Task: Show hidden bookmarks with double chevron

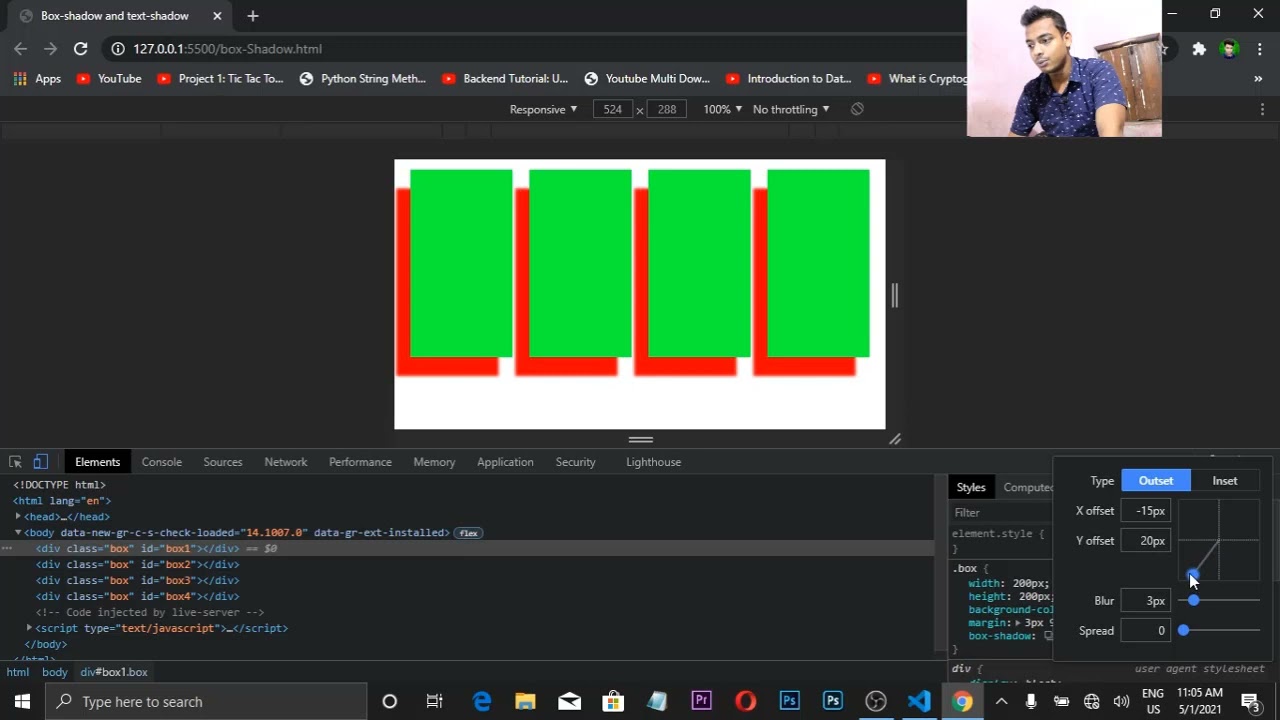Action: (1258, 79)
